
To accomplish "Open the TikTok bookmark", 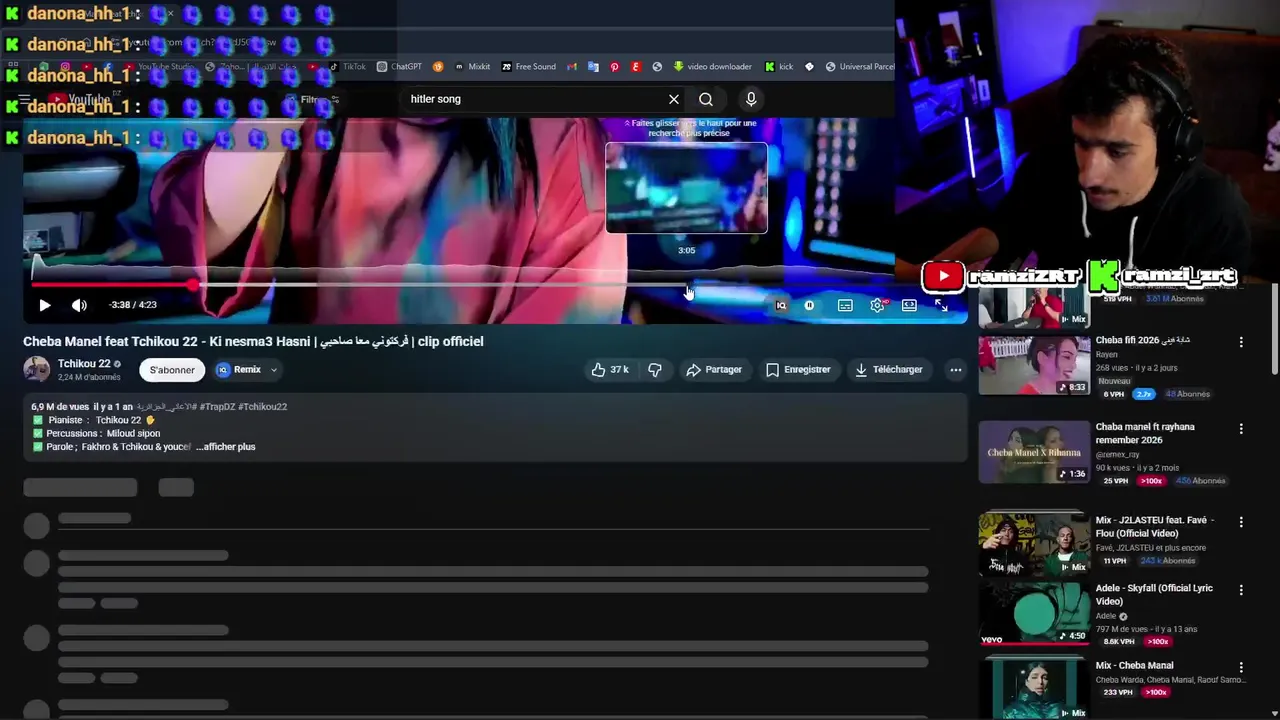I will pos(347,67).
